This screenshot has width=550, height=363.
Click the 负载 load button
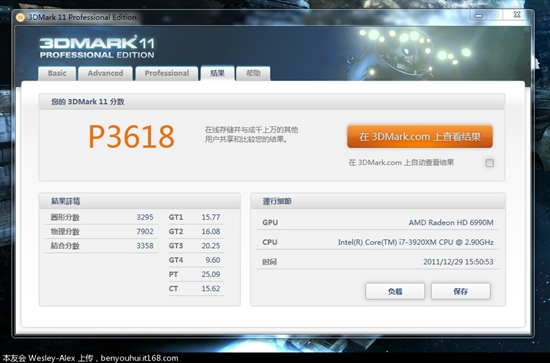click(395, 291)
